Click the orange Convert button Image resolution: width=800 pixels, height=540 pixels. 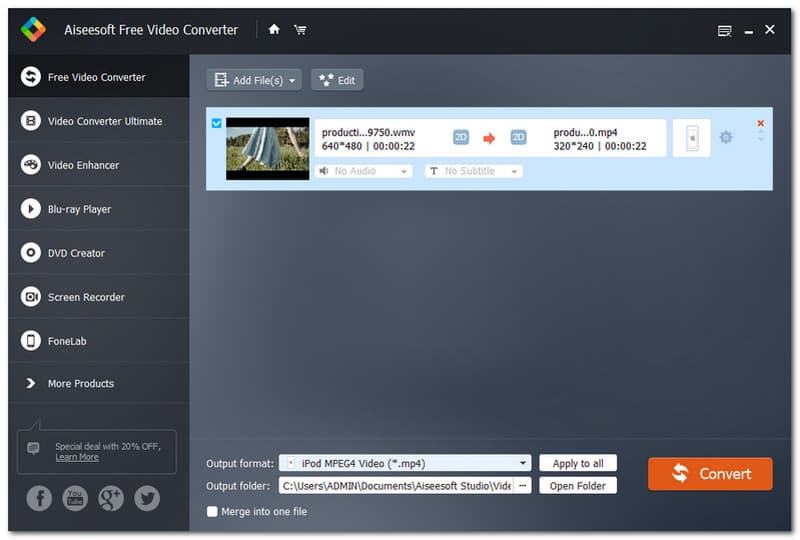tap(710, 473)
